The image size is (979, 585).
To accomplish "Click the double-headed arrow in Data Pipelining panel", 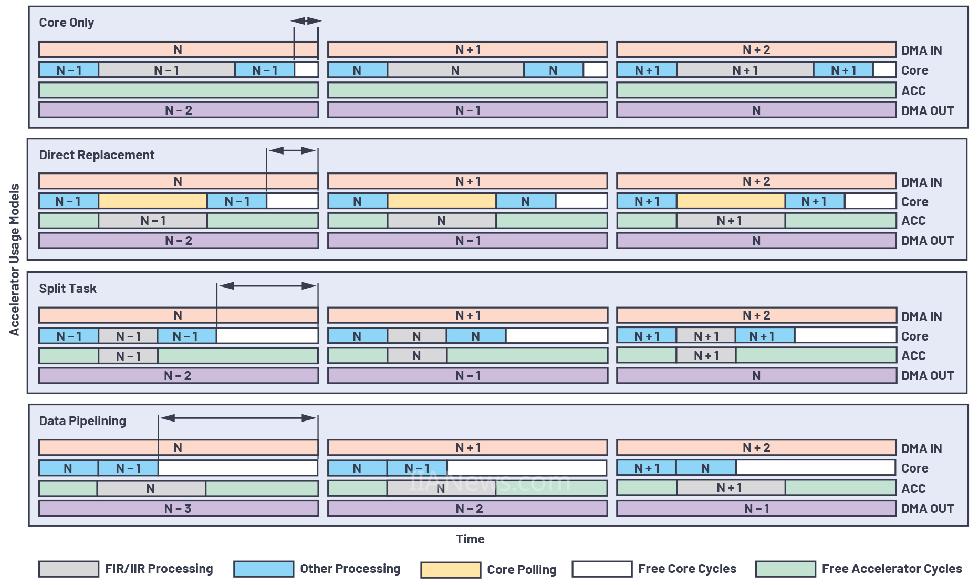I will coord(238,418).
